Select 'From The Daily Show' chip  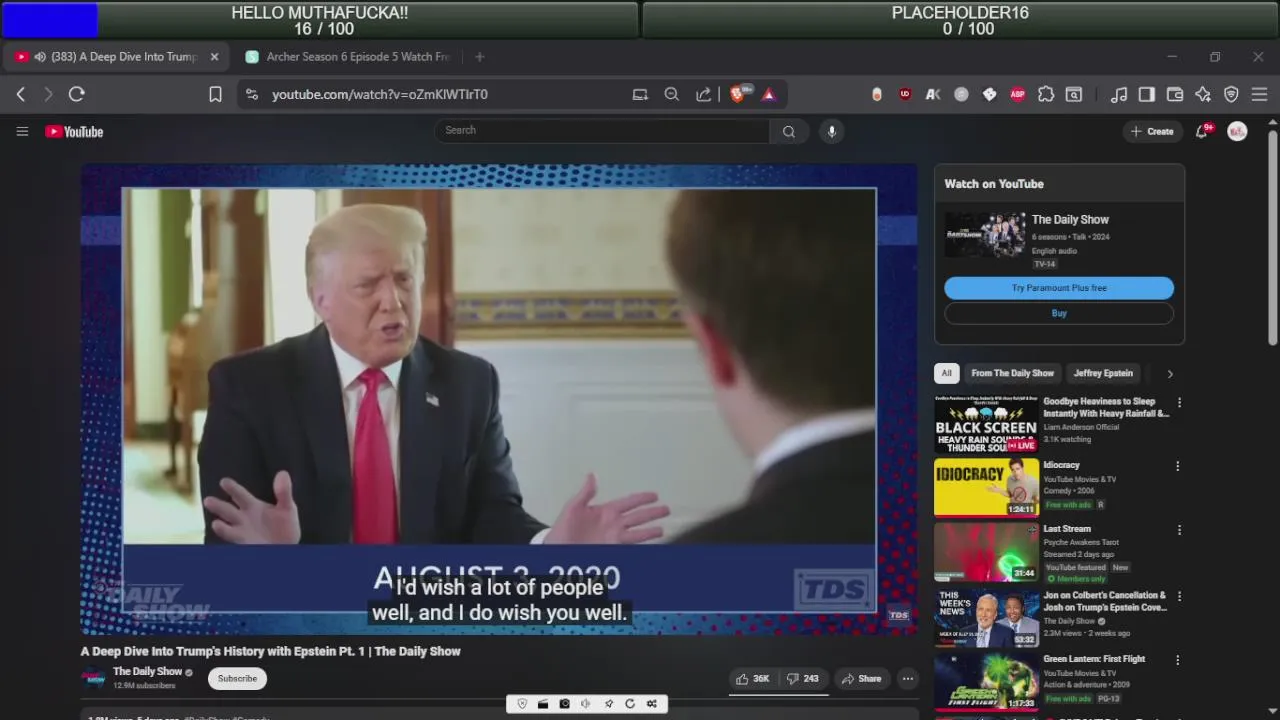tap(1012, 373)
